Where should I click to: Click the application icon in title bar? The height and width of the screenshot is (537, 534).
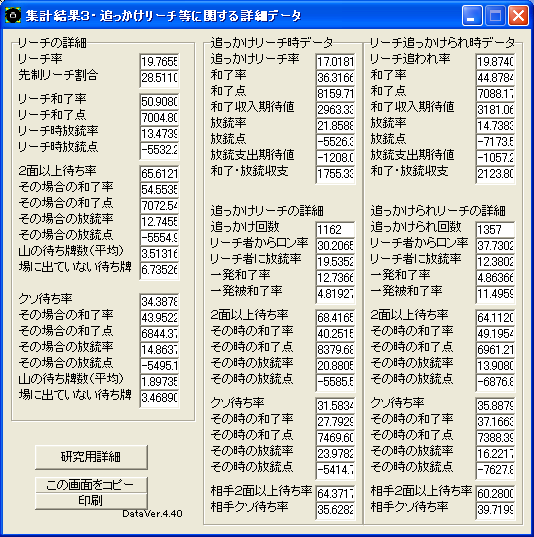click(x=13, y=15)
